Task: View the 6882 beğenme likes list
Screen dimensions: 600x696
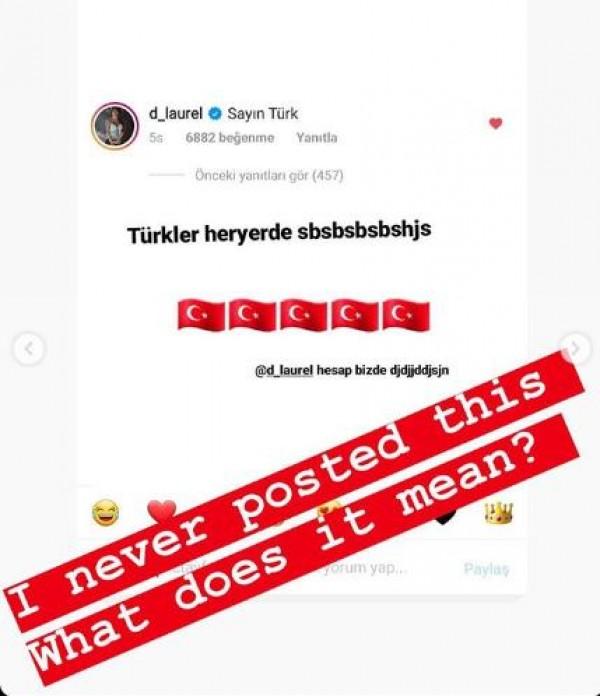Action: coord(229,138)
